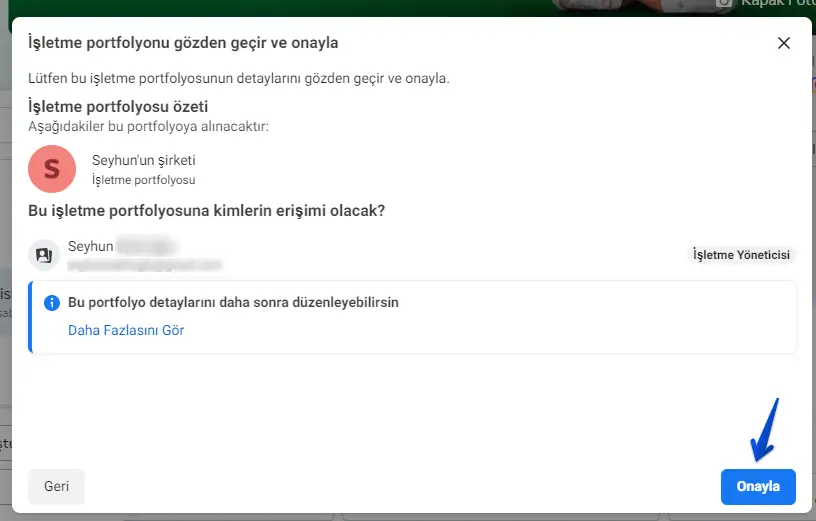Click the Aşağıdakiler bu portfolyoya alınacaktır line

(x=148, y=126)
